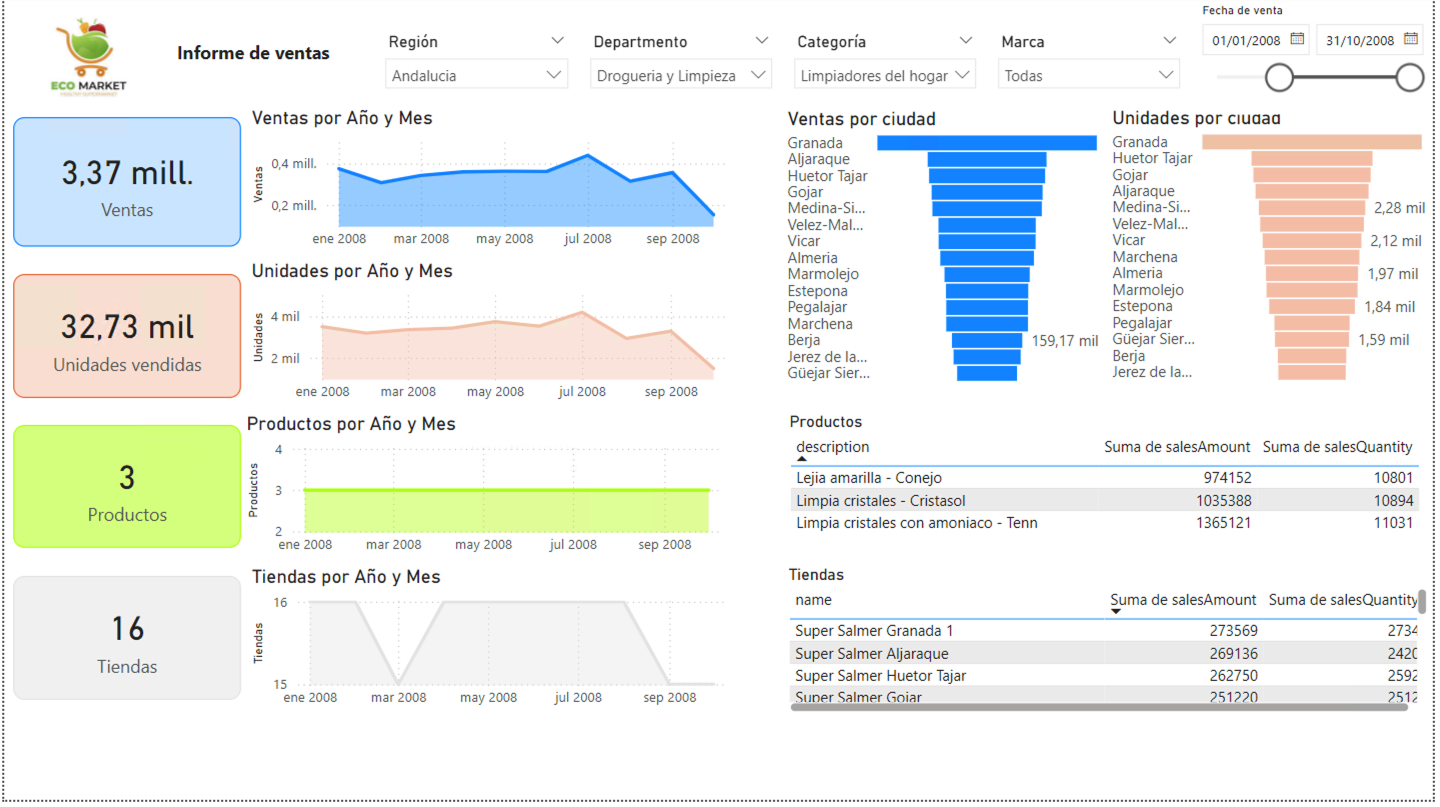Click Huetor Tajar label in Unidades por ciudad
Viewport: 1440px width, 807px height.
(1152, 158)
